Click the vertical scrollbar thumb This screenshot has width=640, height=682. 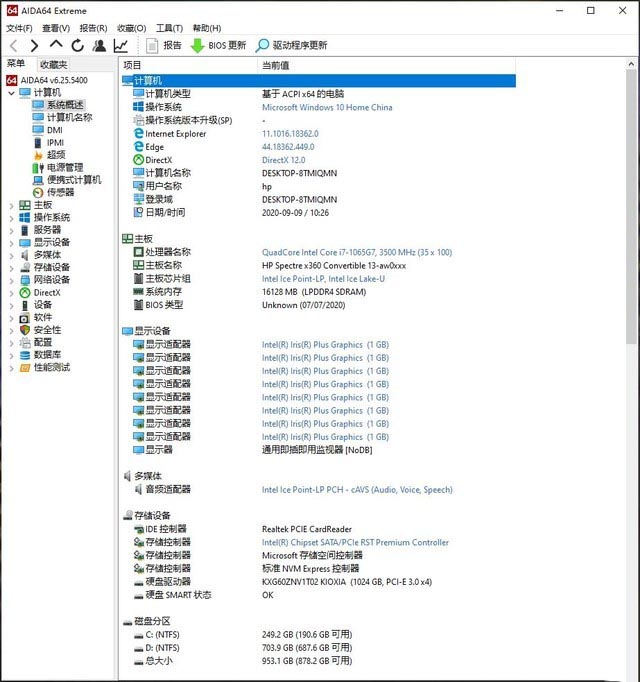point(631,207)
